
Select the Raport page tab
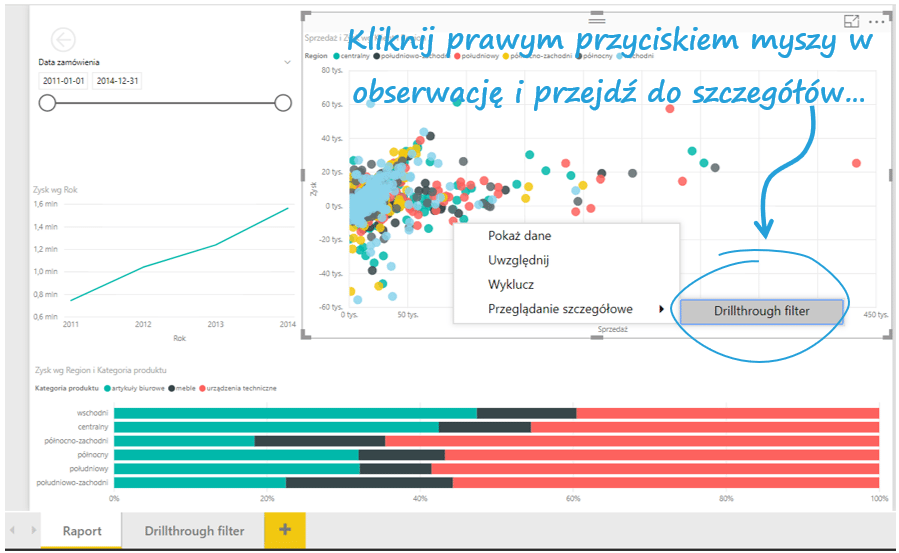point(82,531)
